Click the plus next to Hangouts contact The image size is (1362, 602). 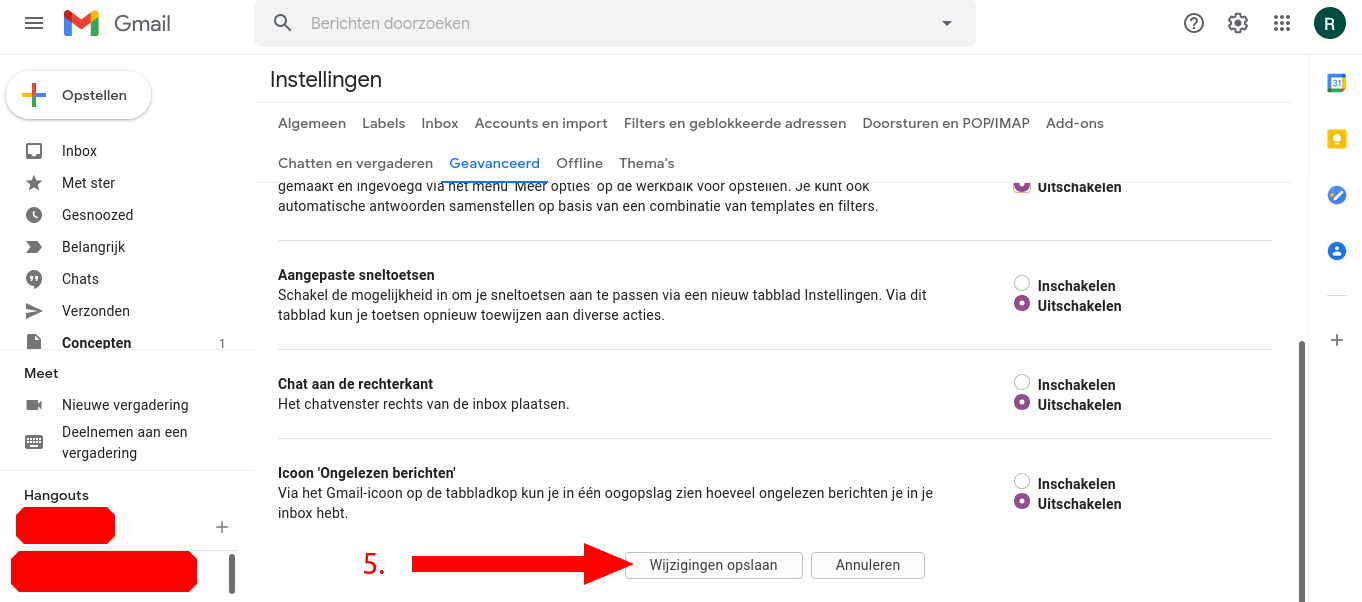(222, 527)
